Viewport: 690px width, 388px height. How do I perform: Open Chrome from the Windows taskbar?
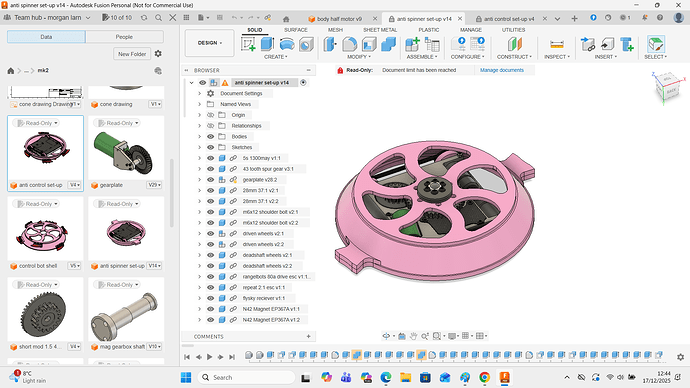tap(484, 377)
